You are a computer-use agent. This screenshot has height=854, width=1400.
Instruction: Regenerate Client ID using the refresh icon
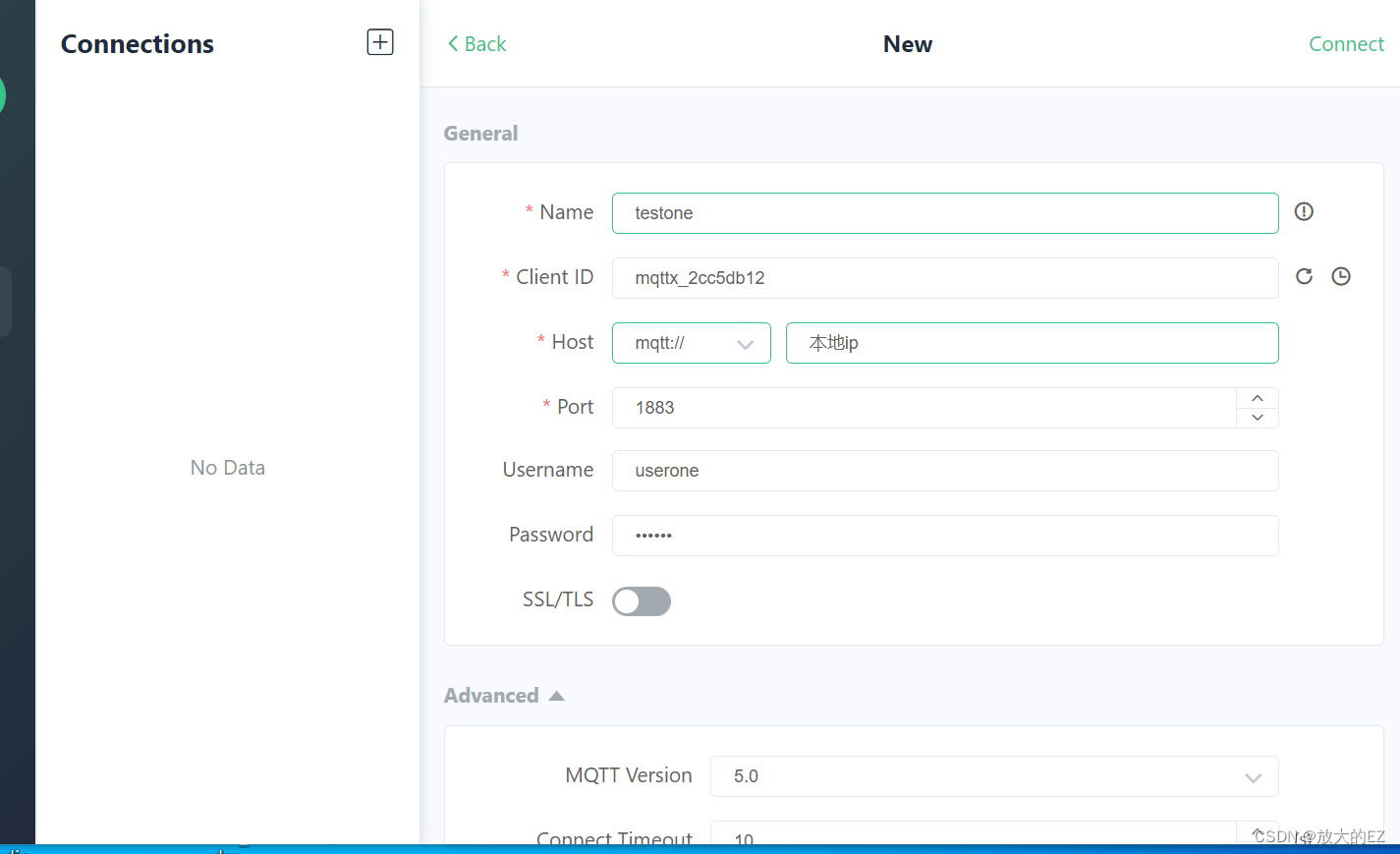coord(1304,276)
